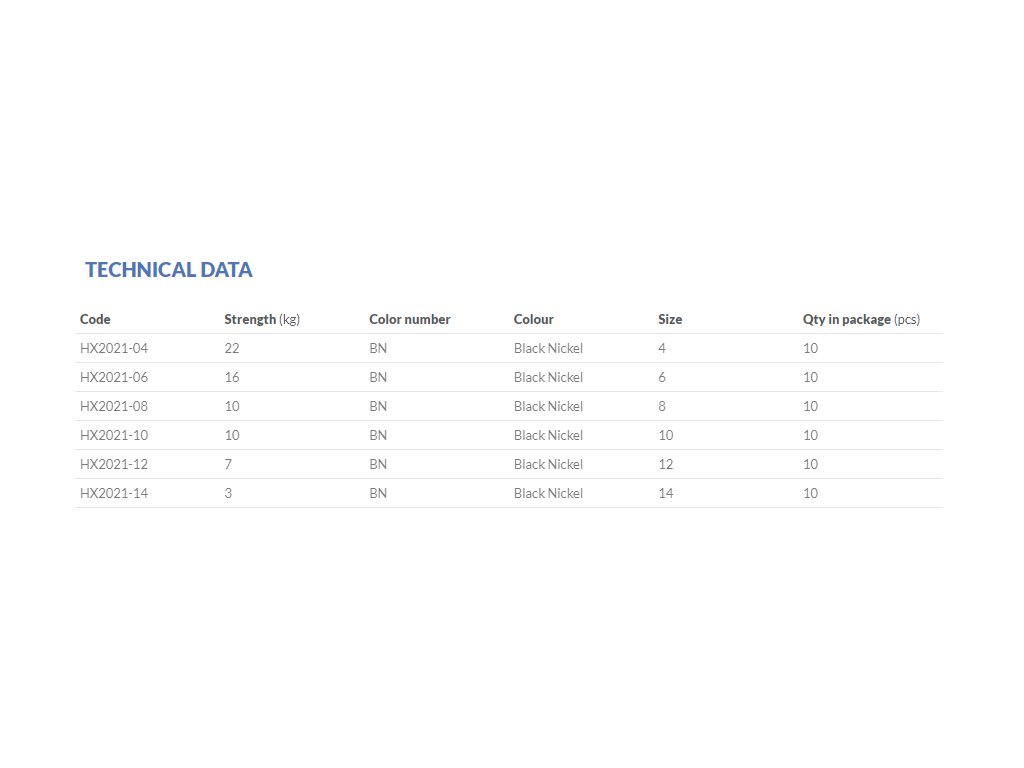Click product code HX2021-14
Screen dimensions: 1024x768
click(114, 493)
